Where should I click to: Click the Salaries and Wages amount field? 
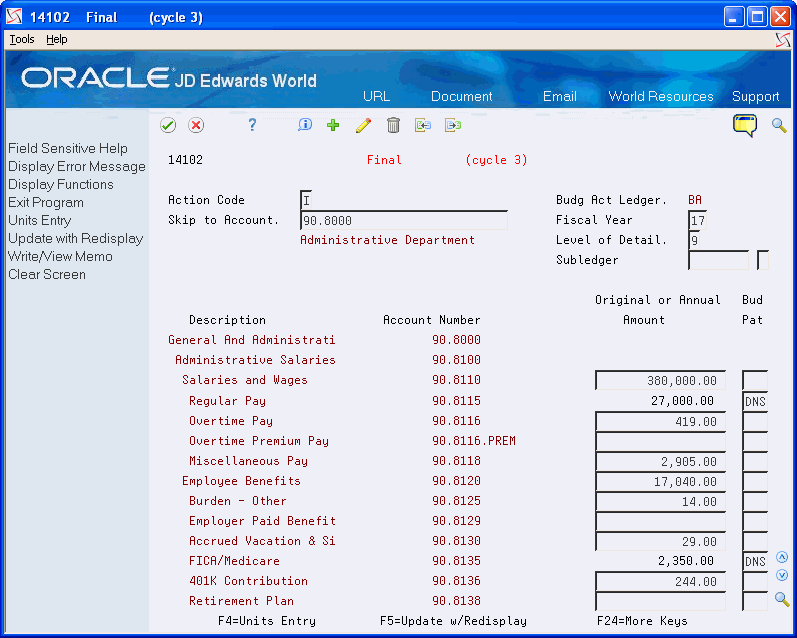[x=660, y=380]
